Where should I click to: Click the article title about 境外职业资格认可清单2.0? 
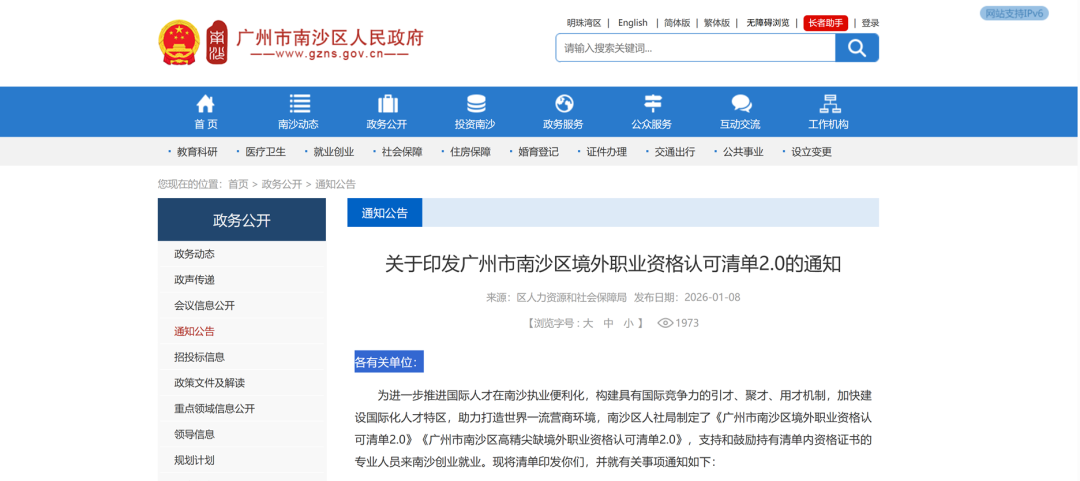click(613, 264)
